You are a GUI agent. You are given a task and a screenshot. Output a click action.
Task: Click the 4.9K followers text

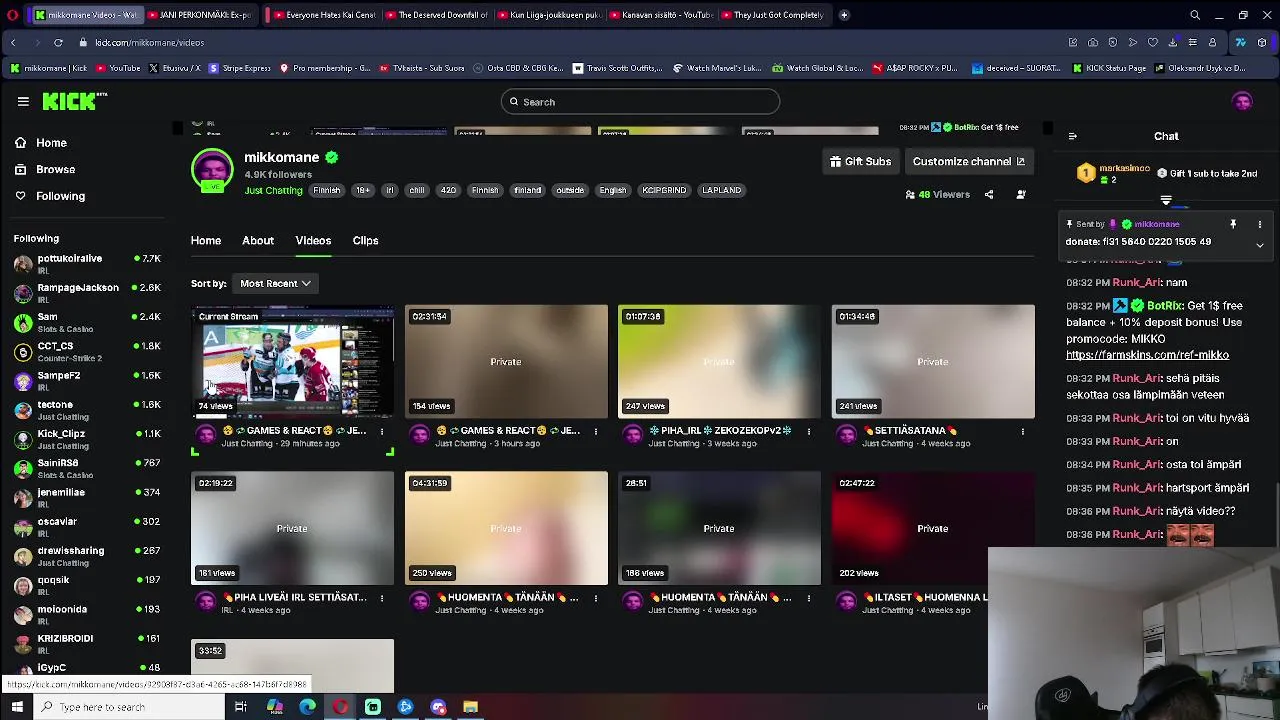click(x=278, y=174)
